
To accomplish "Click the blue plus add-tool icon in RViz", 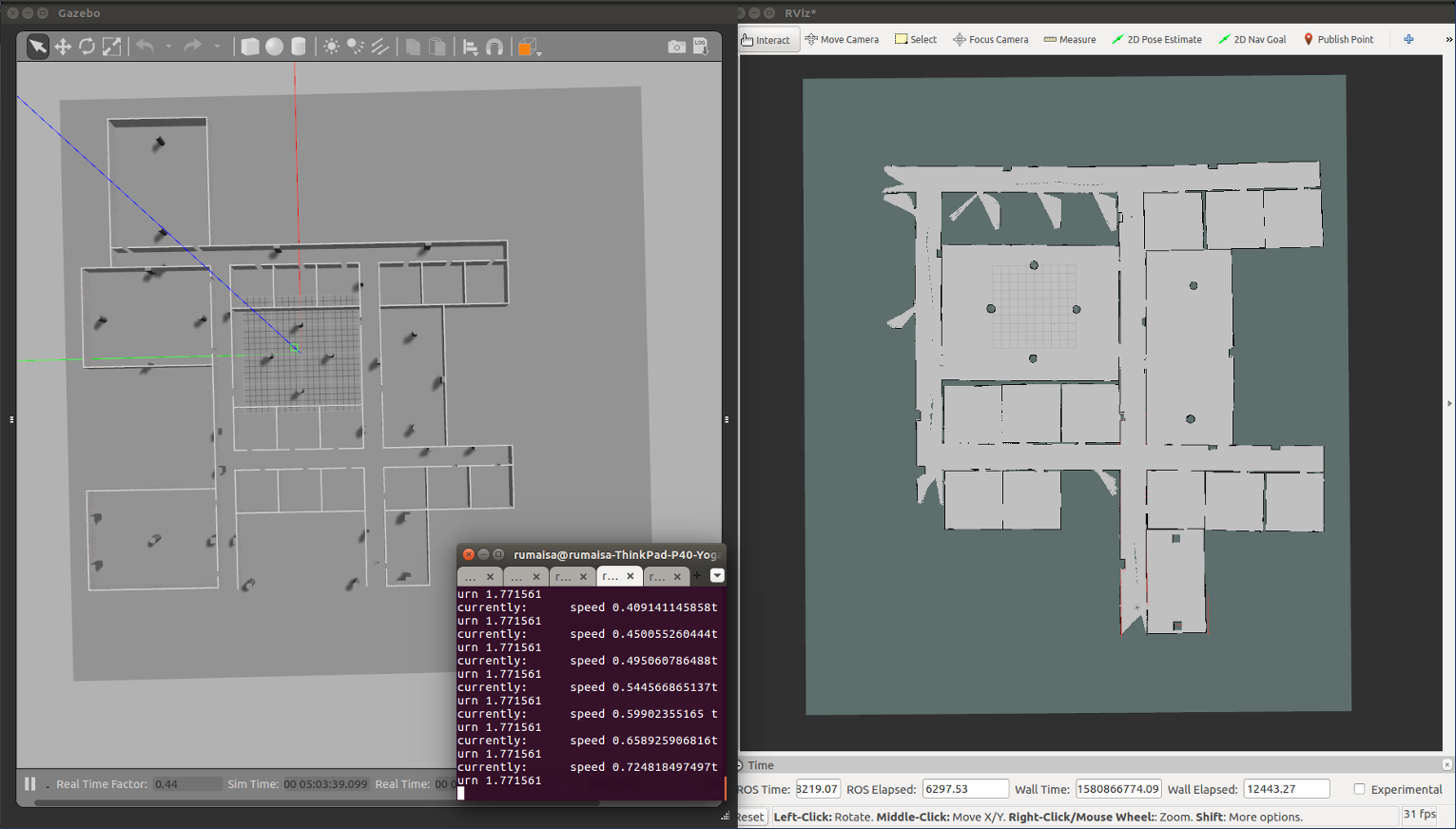I will 1408,40.
